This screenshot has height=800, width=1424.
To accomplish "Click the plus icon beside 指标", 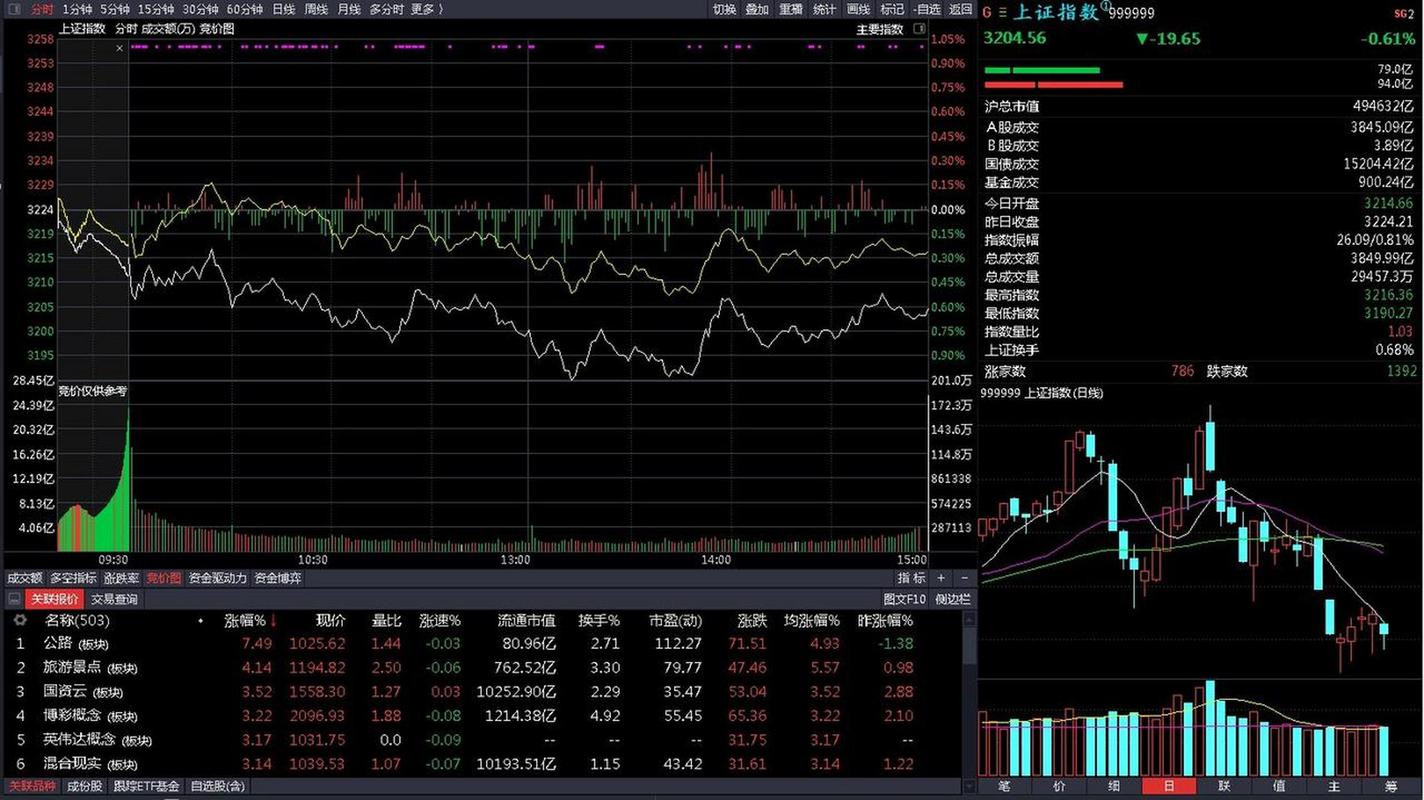I will click(940, 578).
